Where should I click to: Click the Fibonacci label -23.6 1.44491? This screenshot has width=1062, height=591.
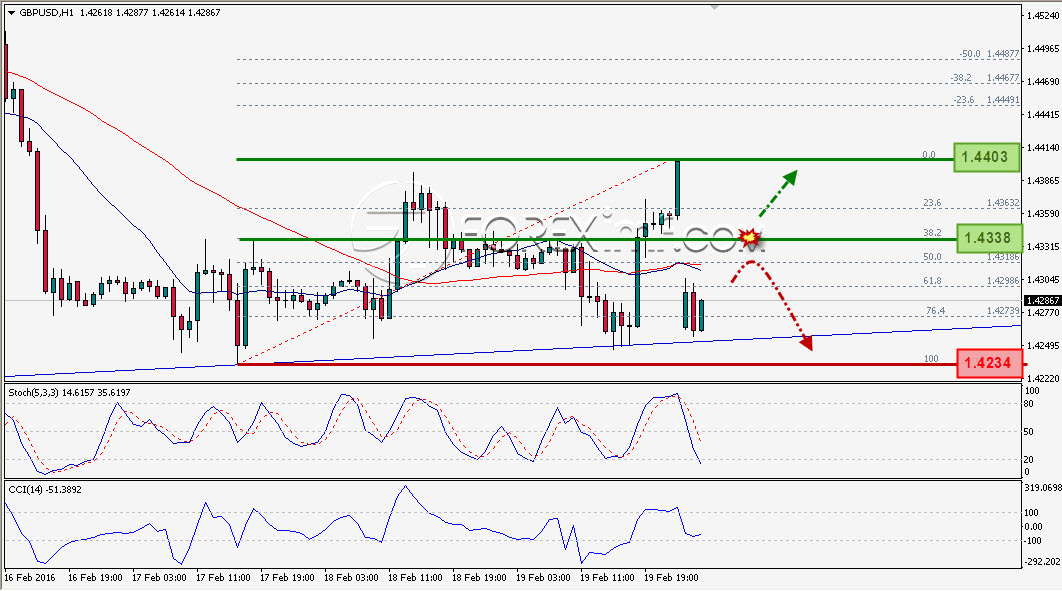click(986, 100)
